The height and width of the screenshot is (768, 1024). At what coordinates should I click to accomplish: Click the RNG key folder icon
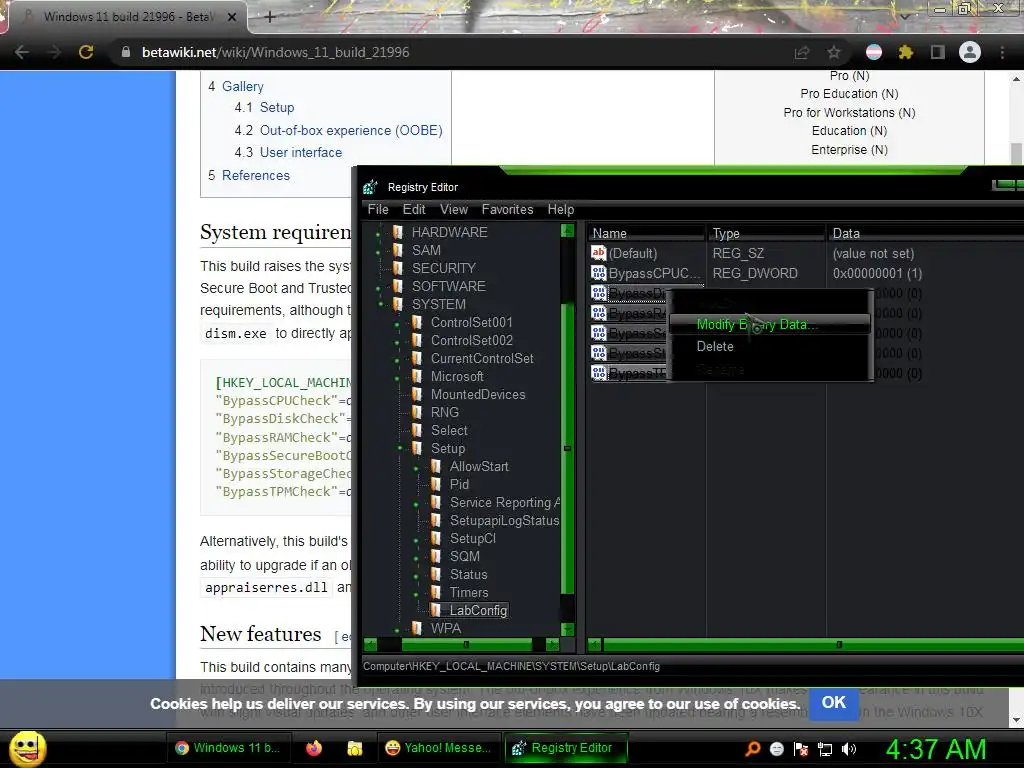416,412
